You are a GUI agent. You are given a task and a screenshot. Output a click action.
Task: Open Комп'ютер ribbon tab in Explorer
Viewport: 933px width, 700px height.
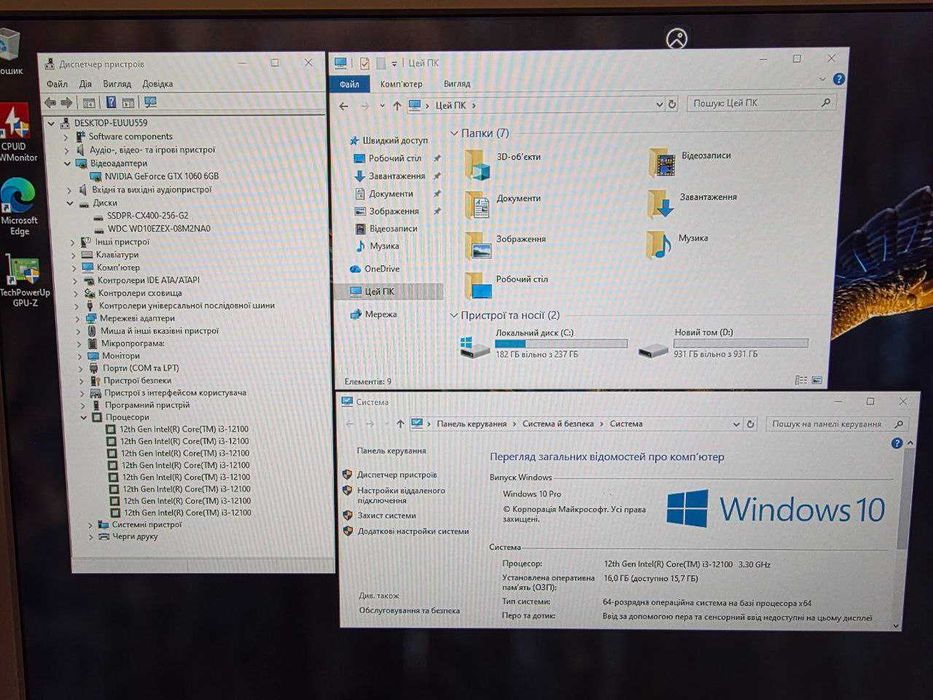[401, 84]
